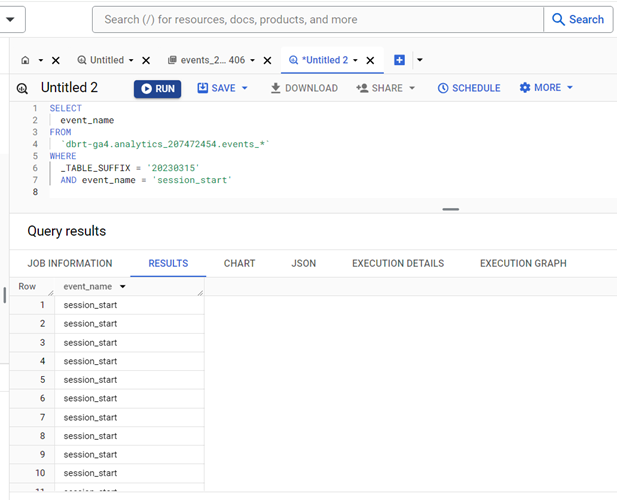The image size is (617, 500).
Task: Open the JOB INFORMATION tab
Action: tap(70, 263)
